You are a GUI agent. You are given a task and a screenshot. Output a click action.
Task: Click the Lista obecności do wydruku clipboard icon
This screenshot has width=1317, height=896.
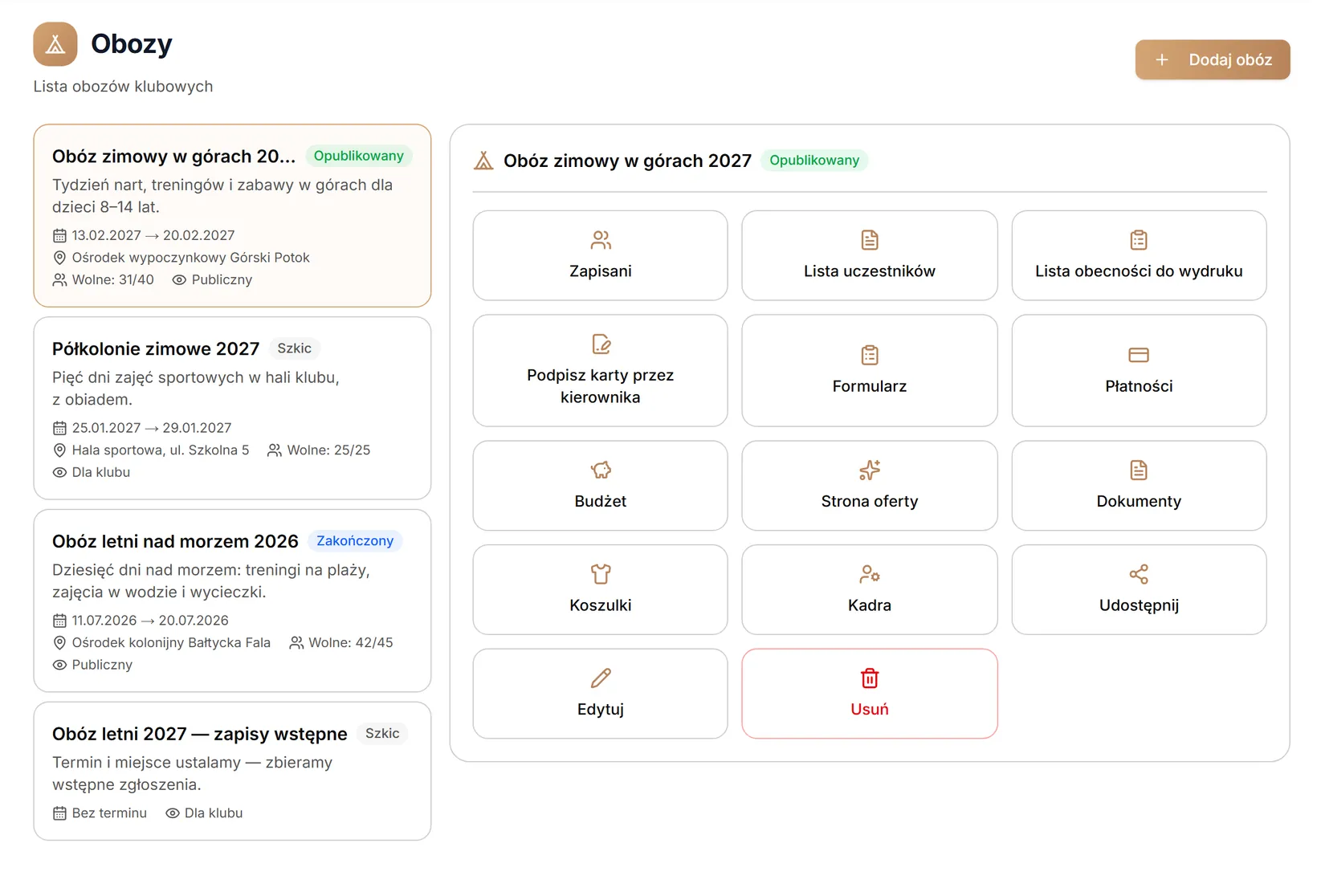(x=1139, y=240)
